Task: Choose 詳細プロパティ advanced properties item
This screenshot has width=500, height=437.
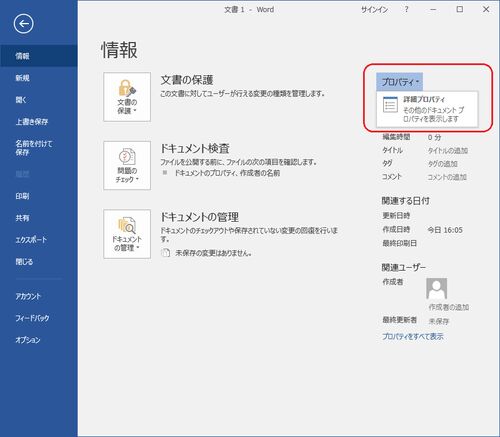Action: [427, 109]
